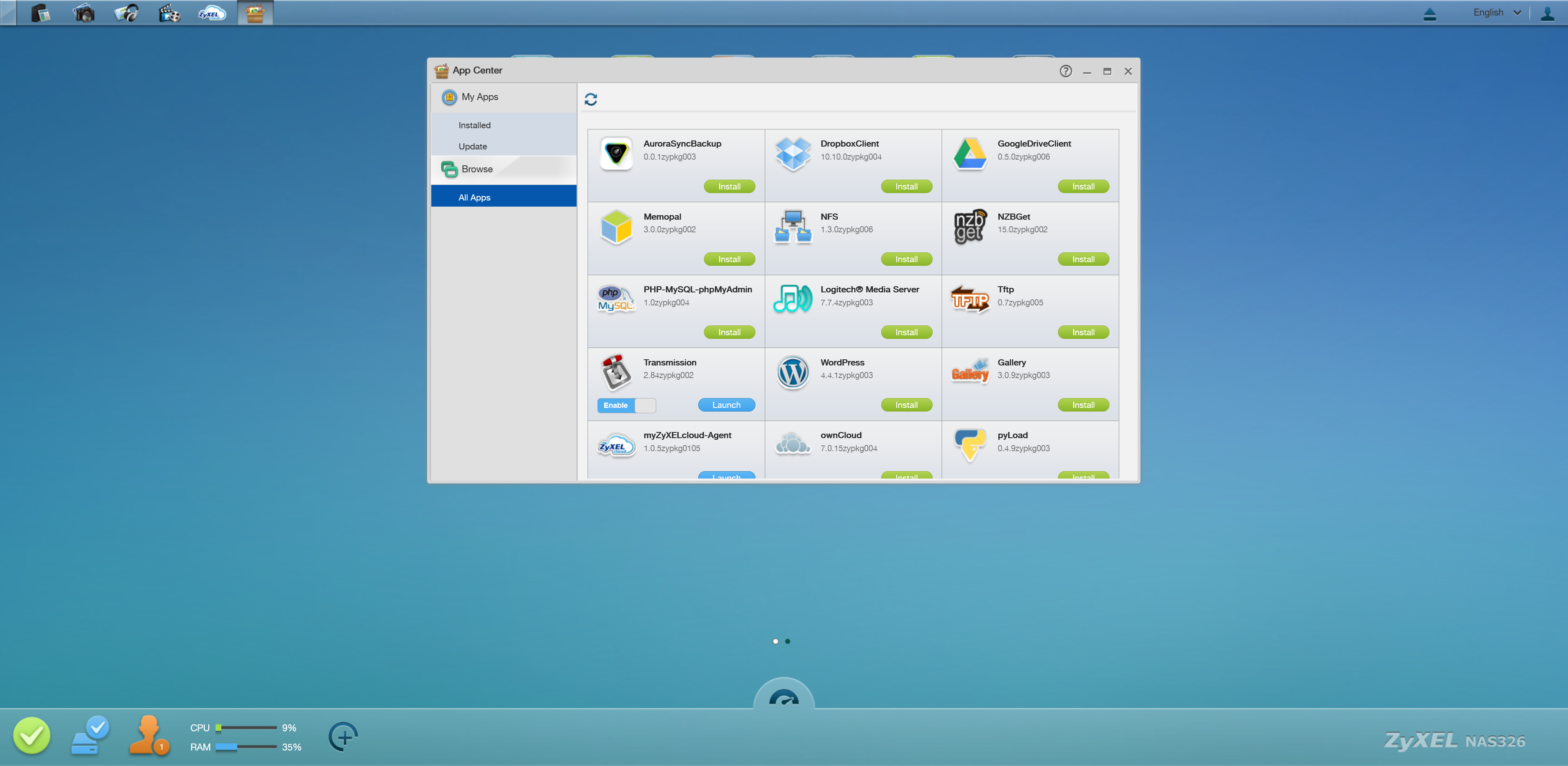Click the TFTP icon

point(970,299)
